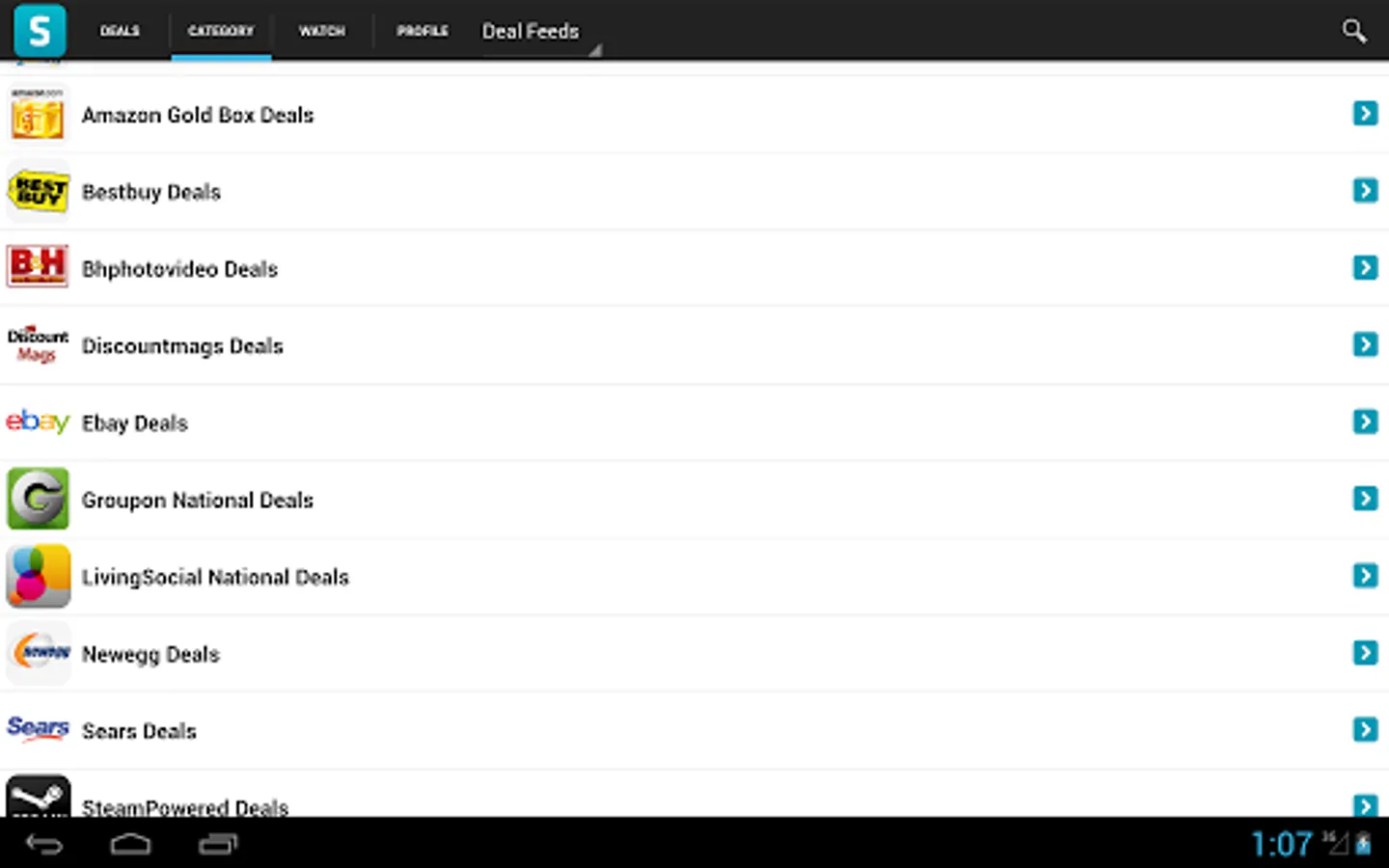The width and height of the screenshot is (1389, 868).
Task: Select the 'Newegg Deals' text
Action: coord(150,655)
